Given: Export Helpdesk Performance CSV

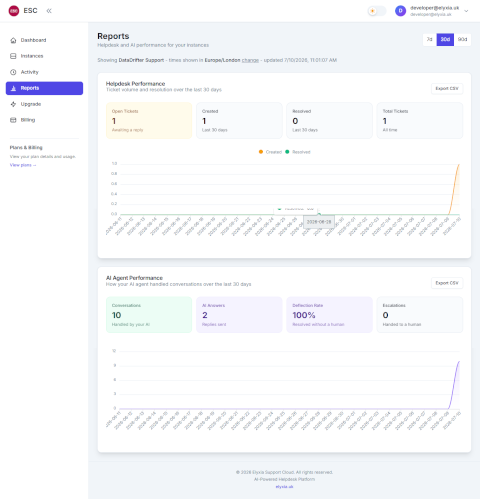Looking at the screenshot, I should (447, 89).
